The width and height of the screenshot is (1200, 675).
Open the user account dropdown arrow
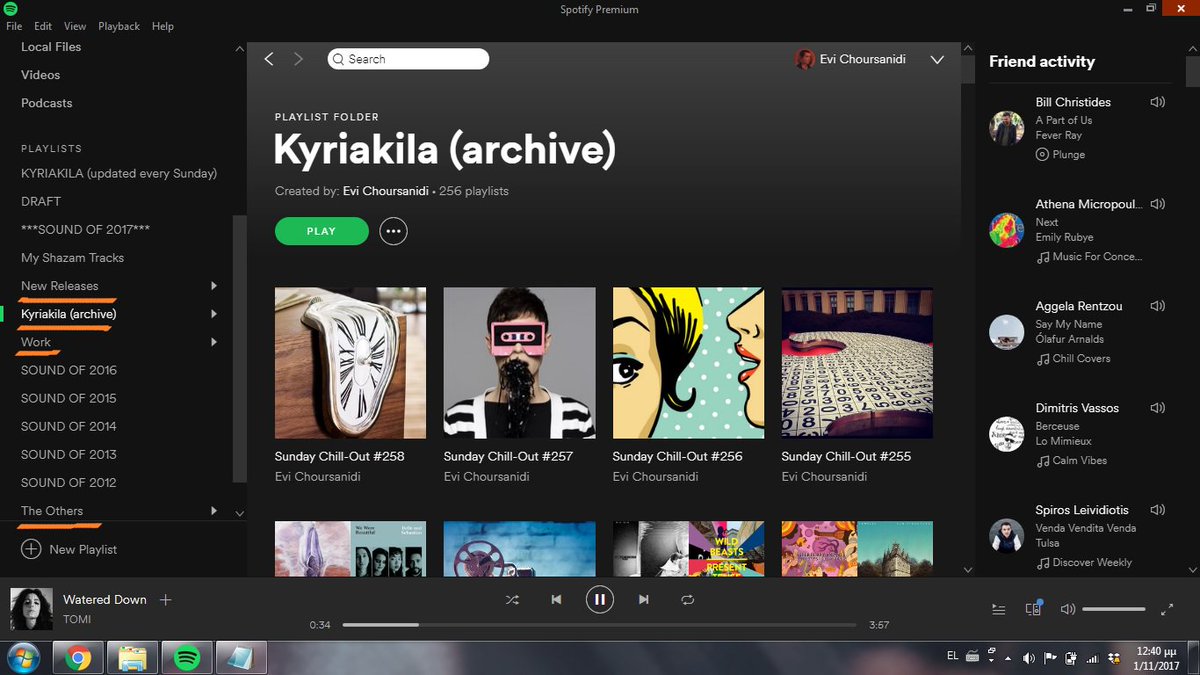tap(937, 60)
